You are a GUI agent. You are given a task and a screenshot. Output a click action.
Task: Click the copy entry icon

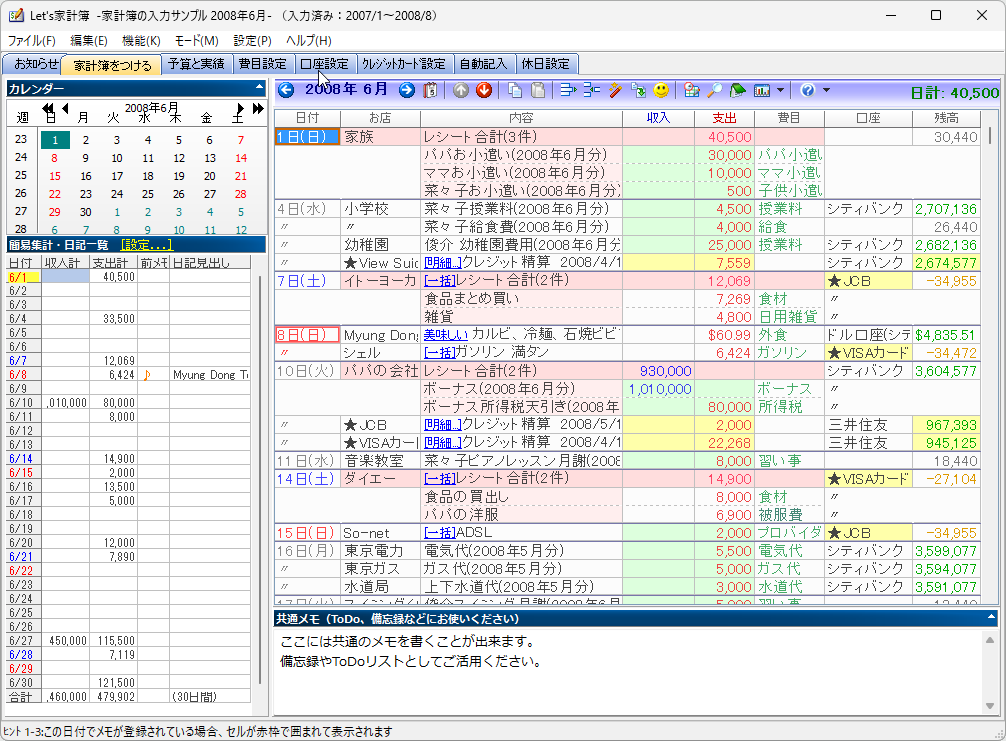point(514,91)
